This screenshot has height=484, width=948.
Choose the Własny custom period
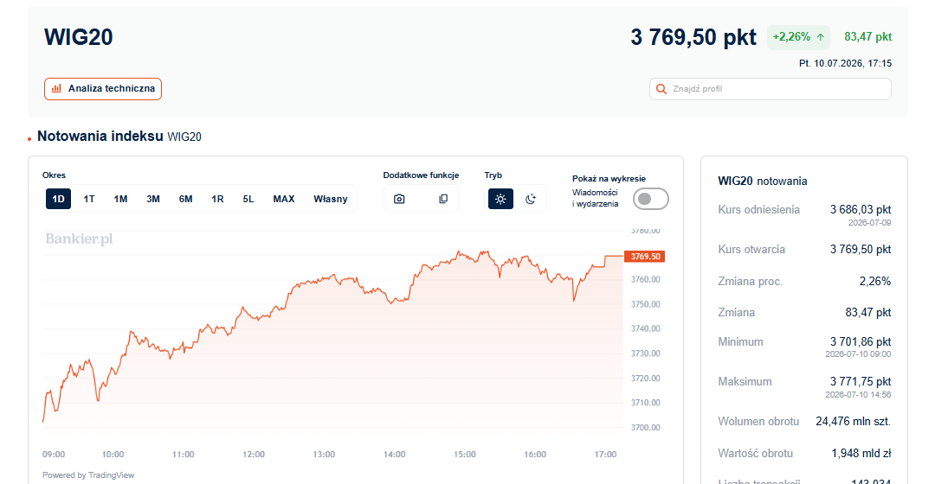pos(330,199)
